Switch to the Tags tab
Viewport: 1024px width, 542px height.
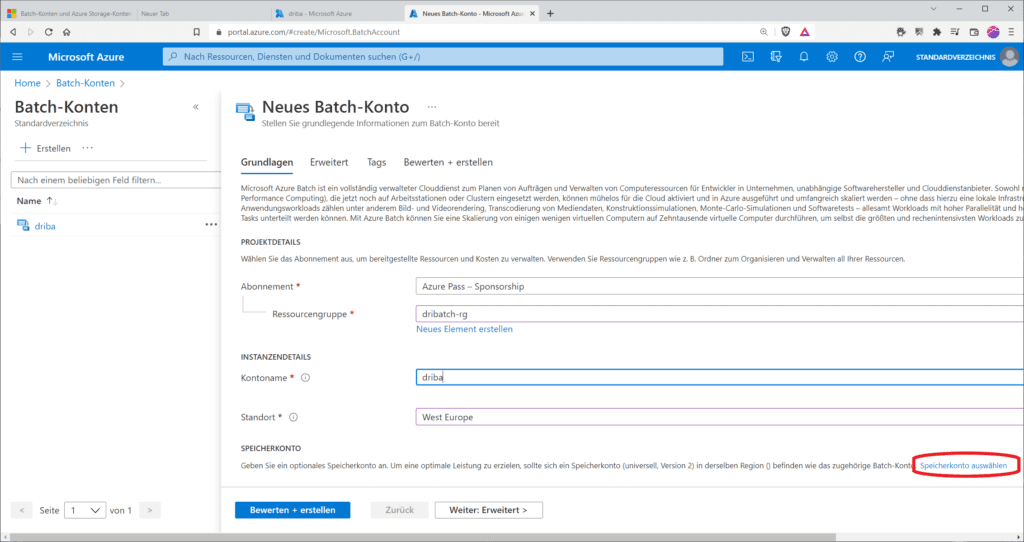coord(376,162)
